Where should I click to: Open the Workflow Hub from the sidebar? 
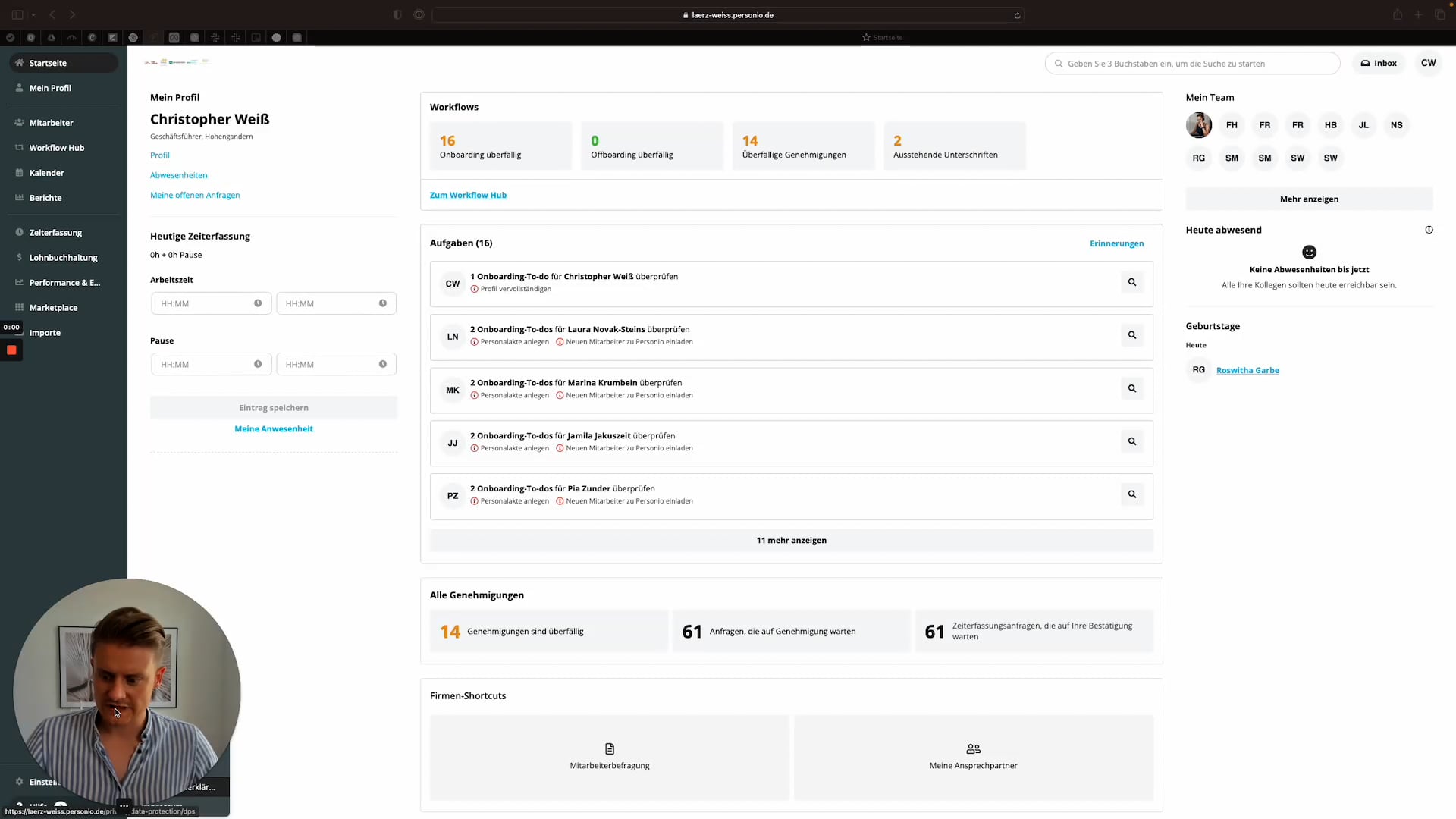tap(56, 147)
